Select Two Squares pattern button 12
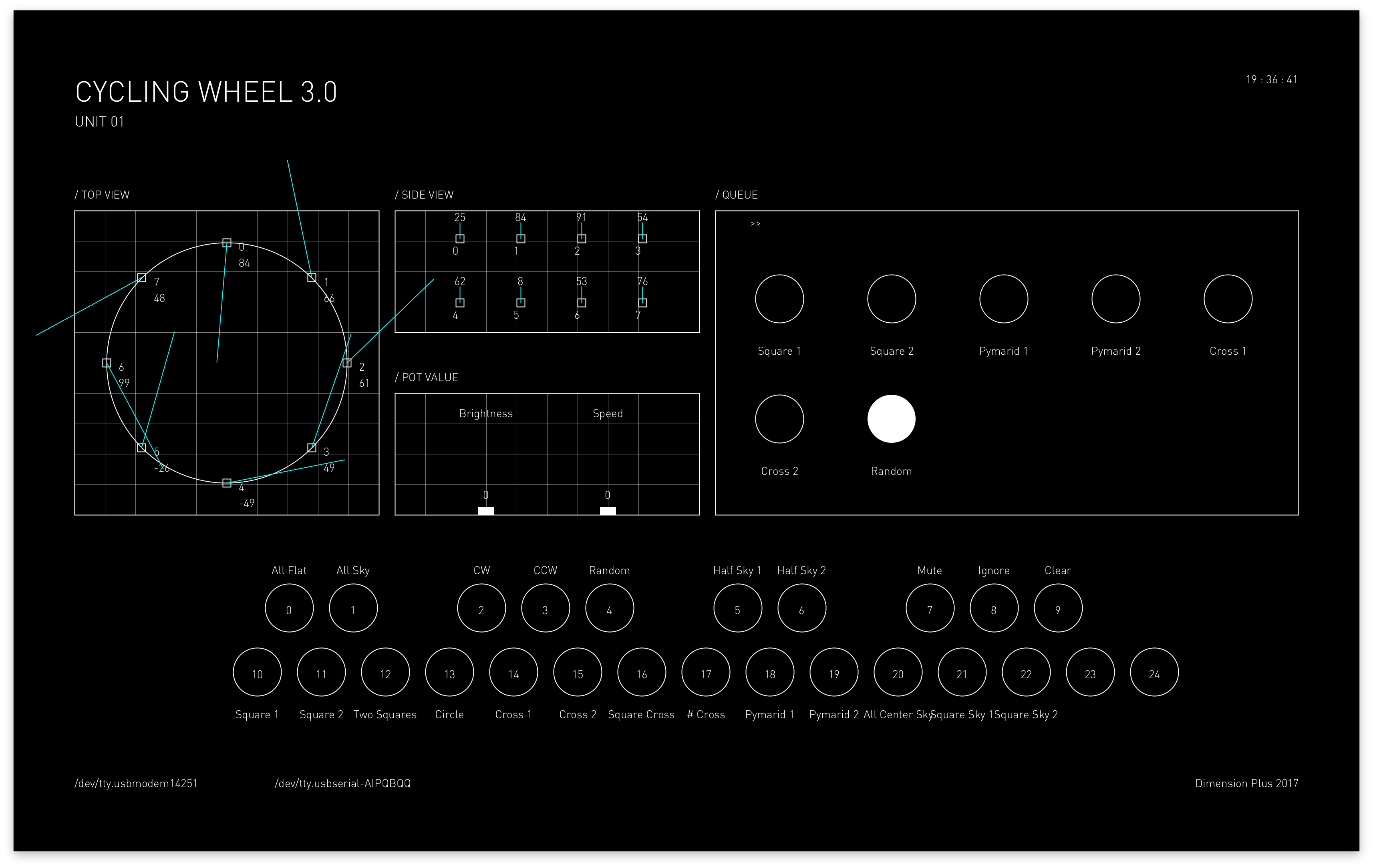The height and width of the screenshot is (868, 1373). pyautogui.click(x=385, y=673)
